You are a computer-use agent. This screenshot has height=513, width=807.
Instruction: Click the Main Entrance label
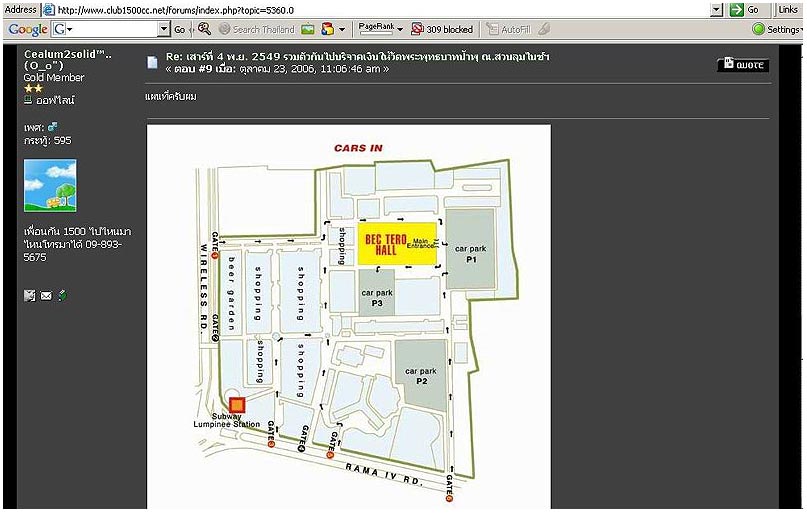(x=421, y=243)
